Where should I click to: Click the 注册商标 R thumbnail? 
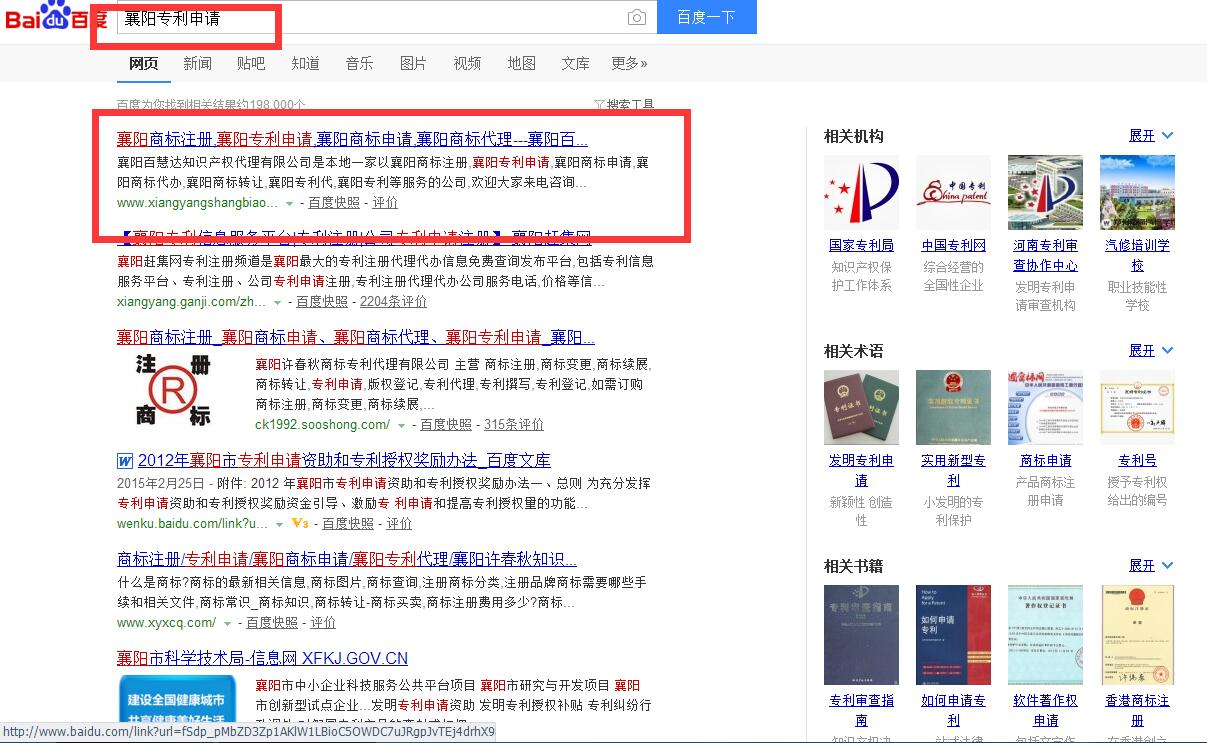[174, 391]
